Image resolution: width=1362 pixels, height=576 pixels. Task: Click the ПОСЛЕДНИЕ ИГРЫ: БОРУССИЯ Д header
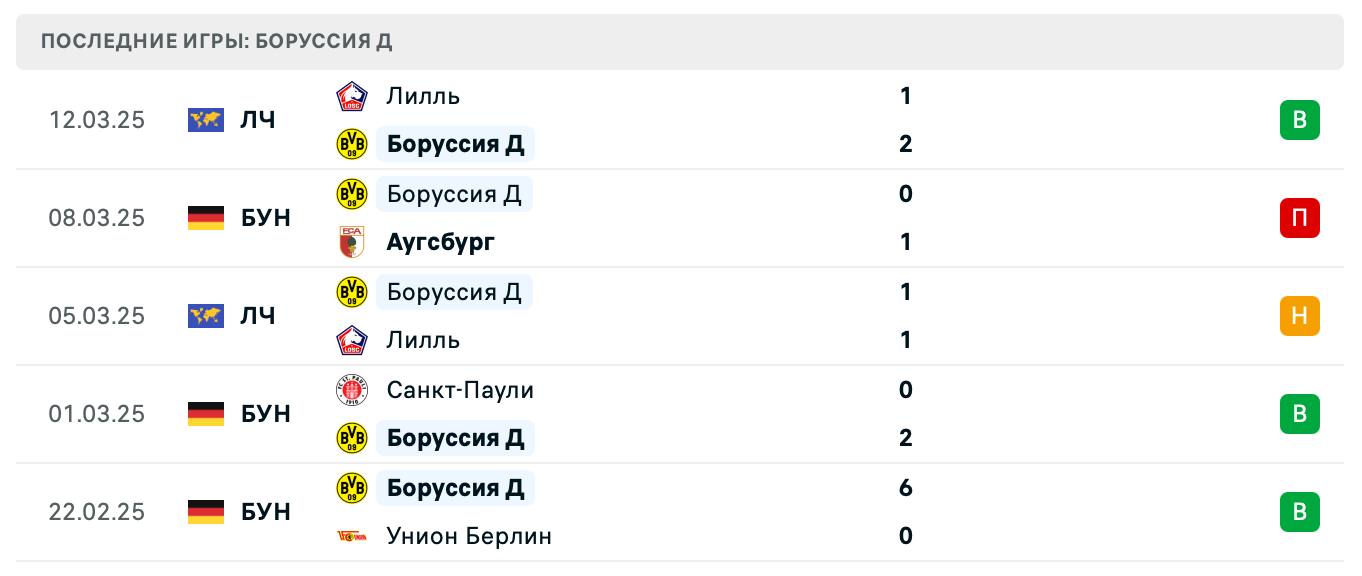coord(216,42)
